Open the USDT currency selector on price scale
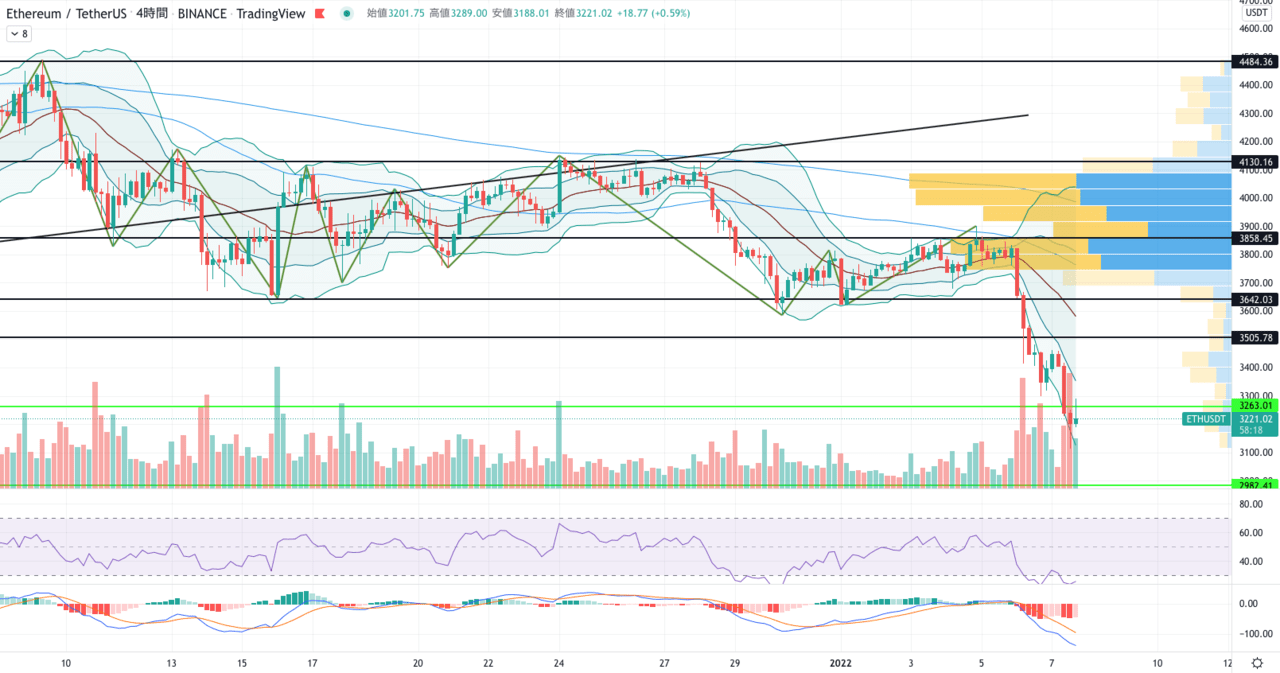Image resolution: width=1280 pixels, height=673 pixels. tap(1255, 12)
